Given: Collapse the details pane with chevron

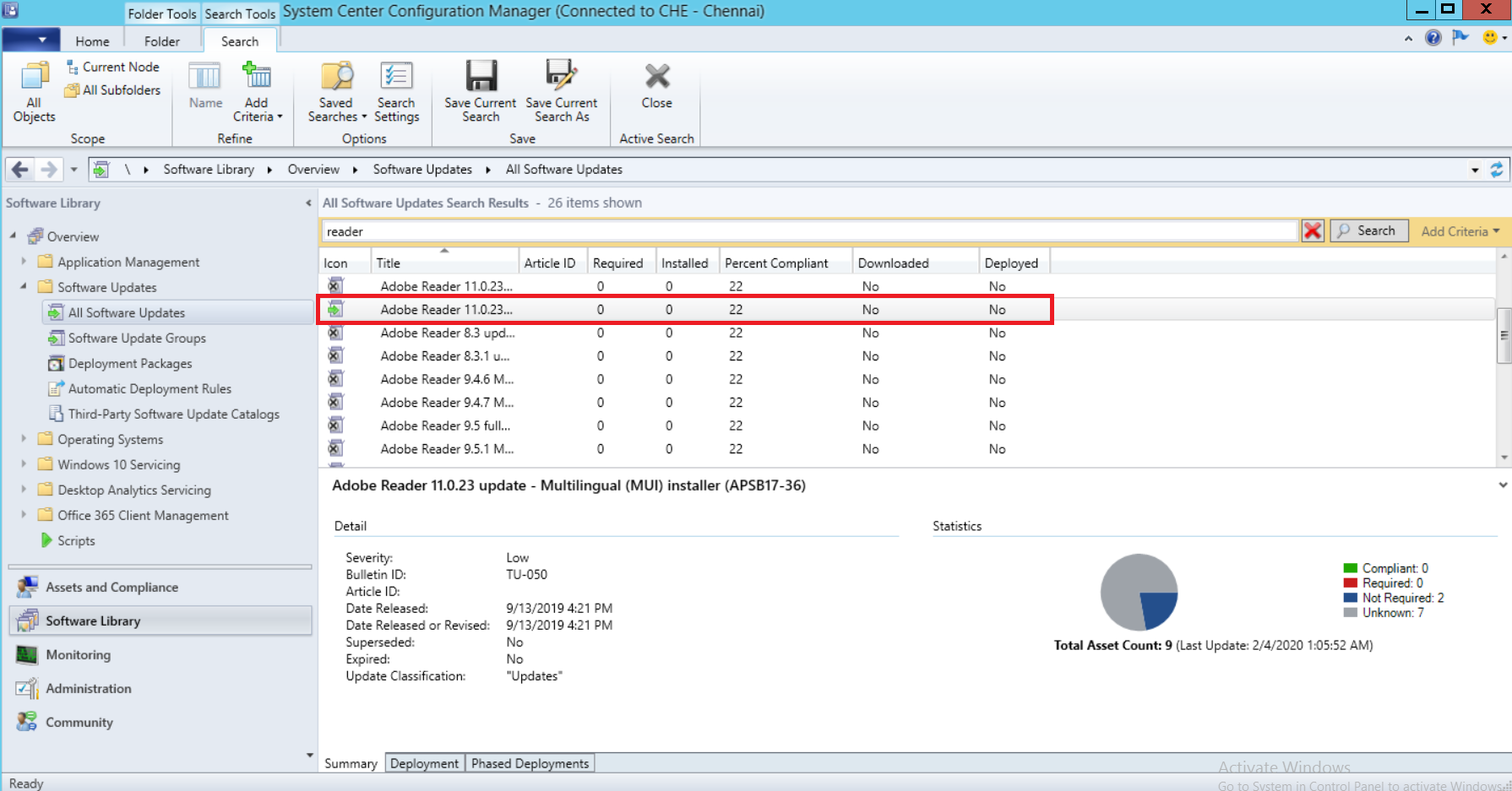Looking at the screenshot, I should [x=1503, y=485].
